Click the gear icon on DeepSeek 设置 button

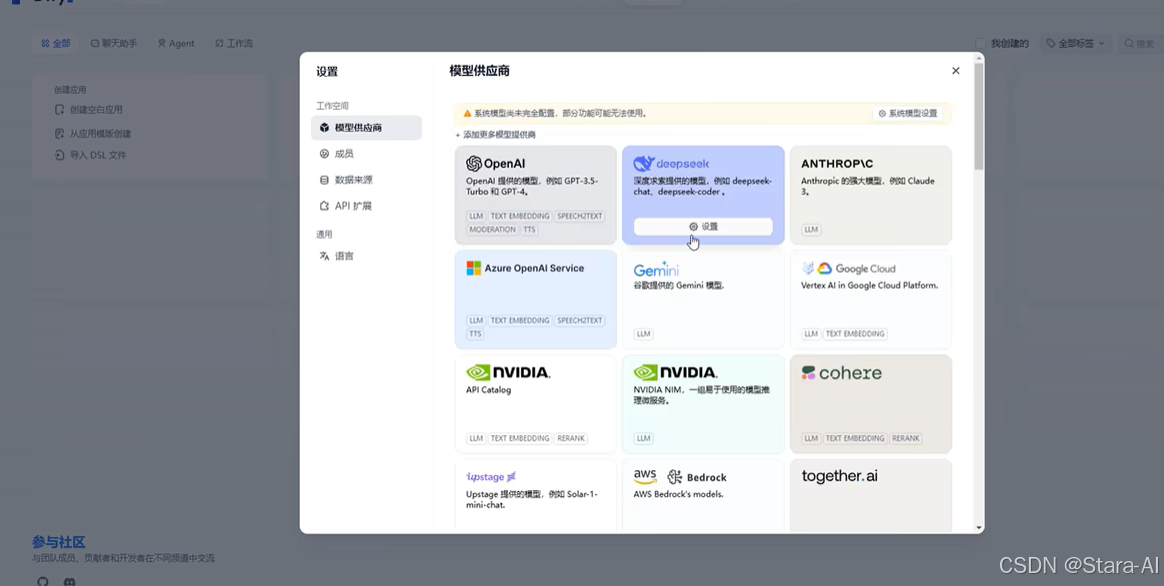(693, 227)
